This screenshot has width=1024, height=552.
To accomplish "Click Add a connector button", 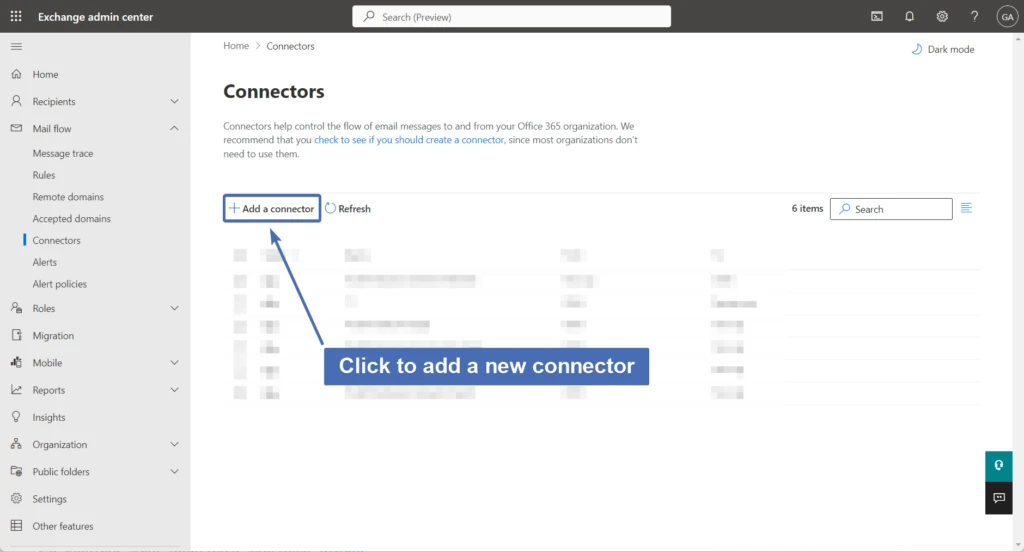I will point(271,209).
